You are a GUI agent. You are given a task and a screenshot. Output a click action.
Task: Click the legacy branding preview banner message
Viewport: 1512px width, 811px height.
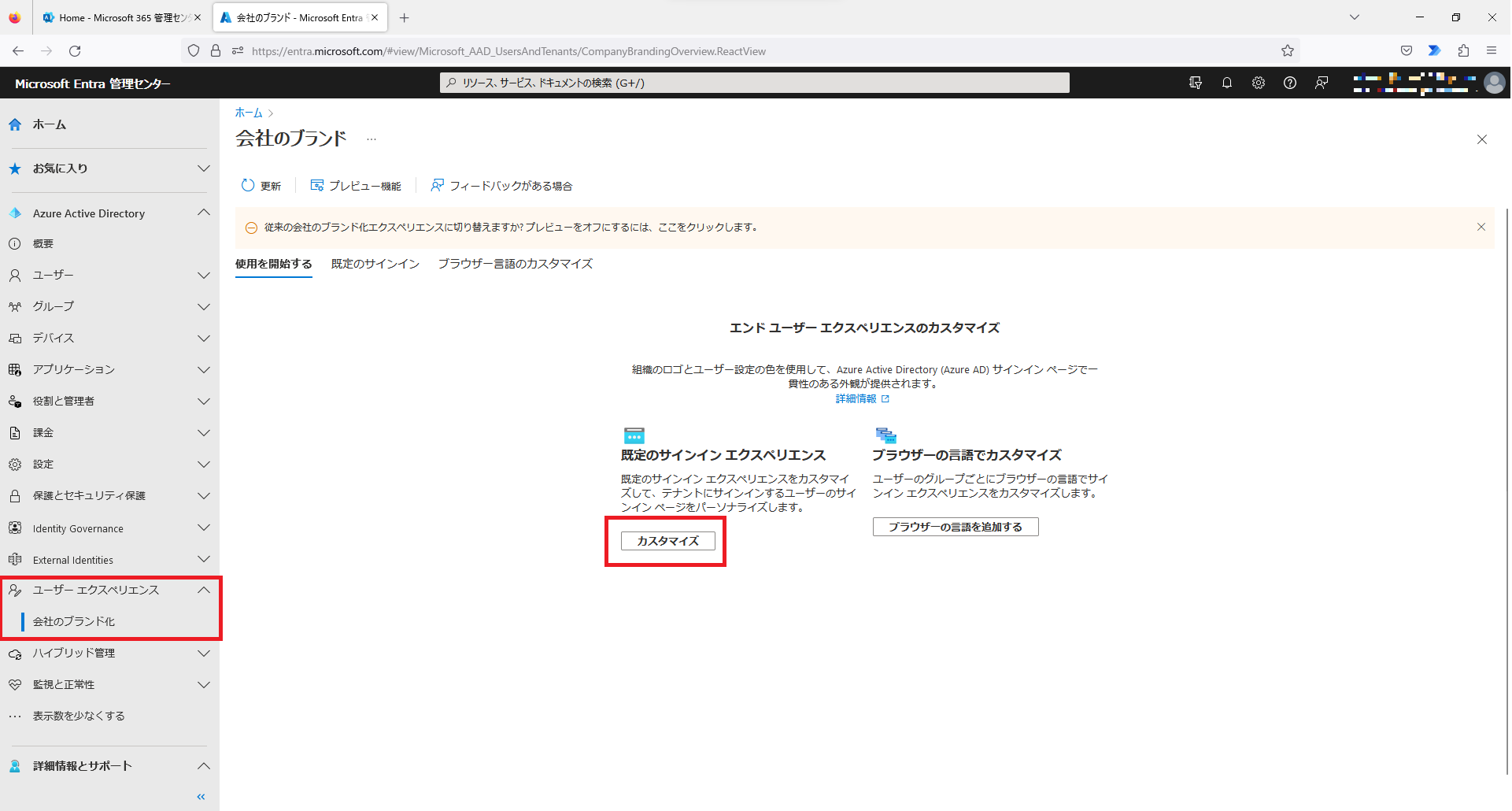pos(512,228)
